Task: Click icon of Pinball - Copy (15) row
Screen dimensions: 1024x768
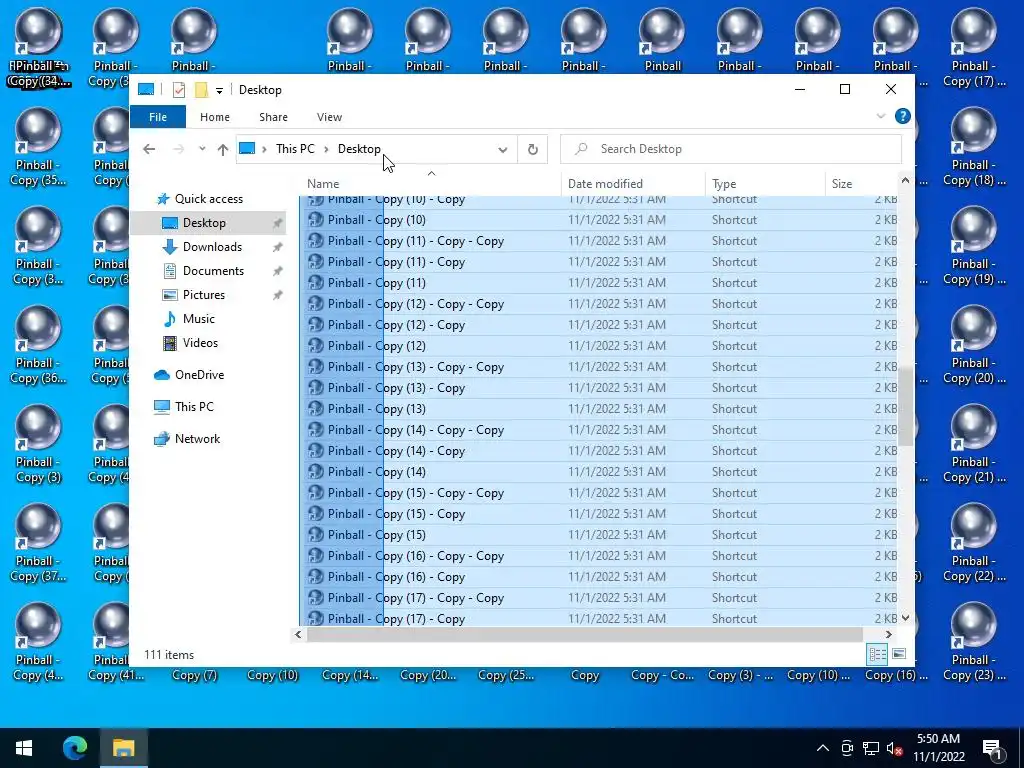Action: pyautogui.click(x=316, y=535)
